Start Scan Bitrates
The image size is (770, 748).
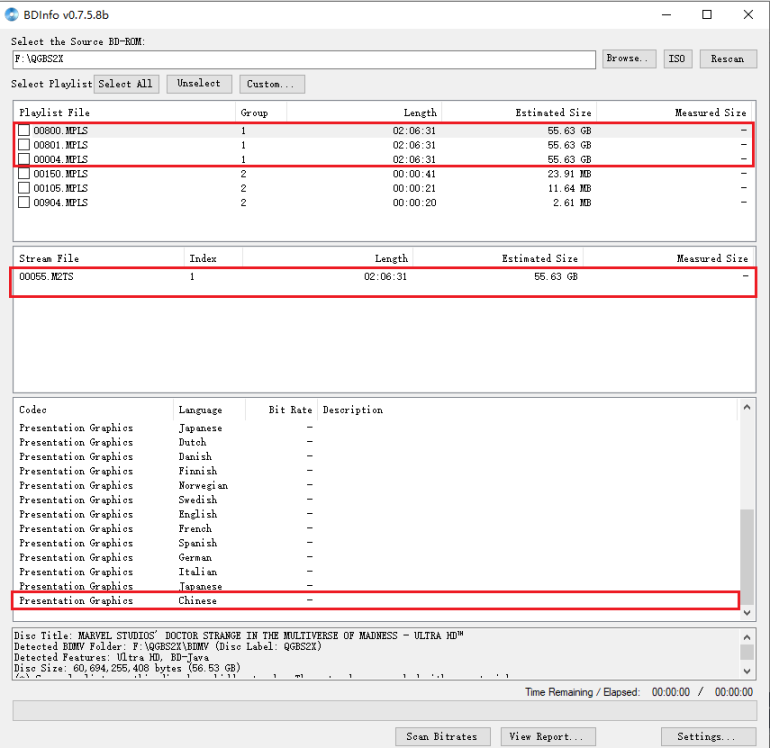pos(442,737)
